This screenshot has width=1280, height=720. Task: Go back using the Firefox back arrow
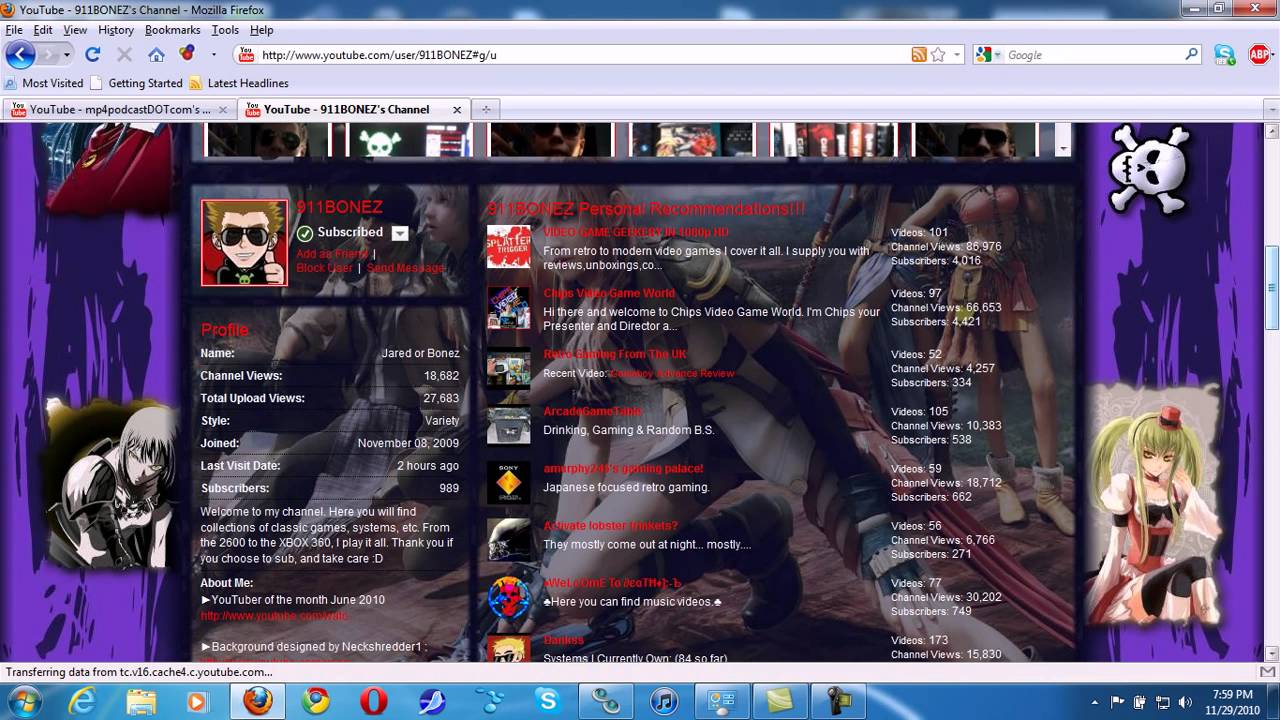click(20, 55)
